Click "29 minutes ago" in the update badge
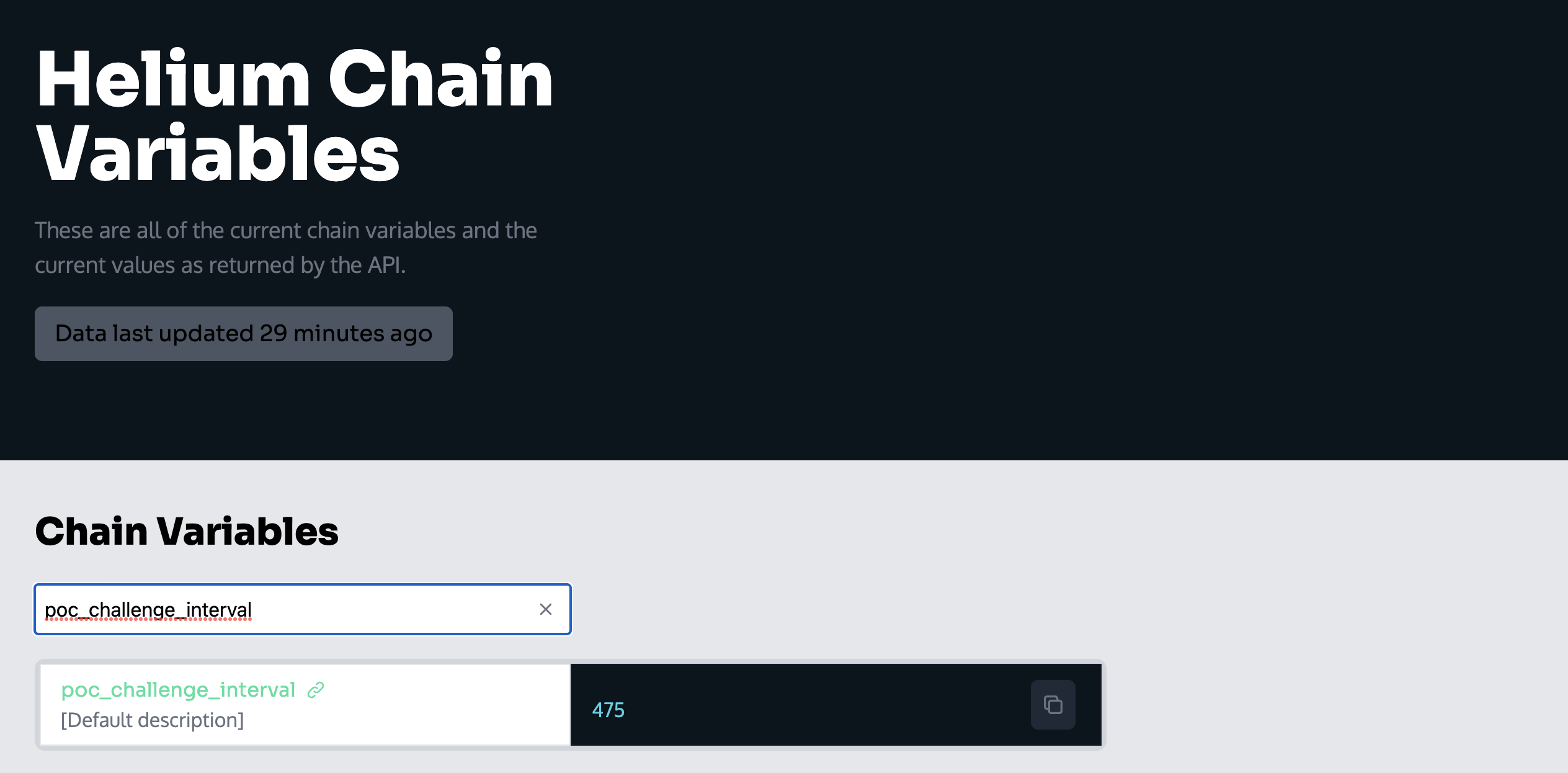 (x=345, y=334)
